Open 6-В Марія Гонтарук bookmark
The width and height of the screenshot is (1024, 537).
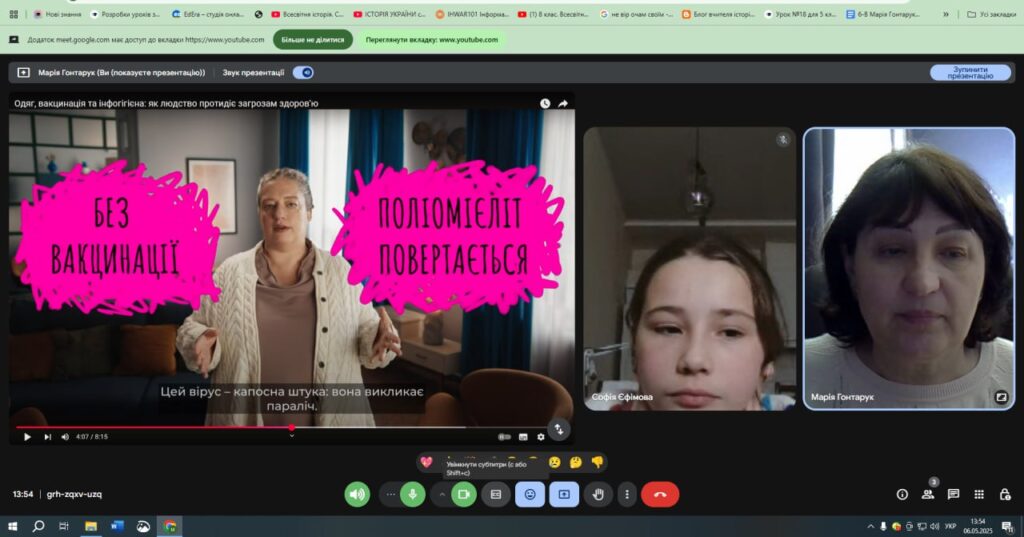click(882, 14)
